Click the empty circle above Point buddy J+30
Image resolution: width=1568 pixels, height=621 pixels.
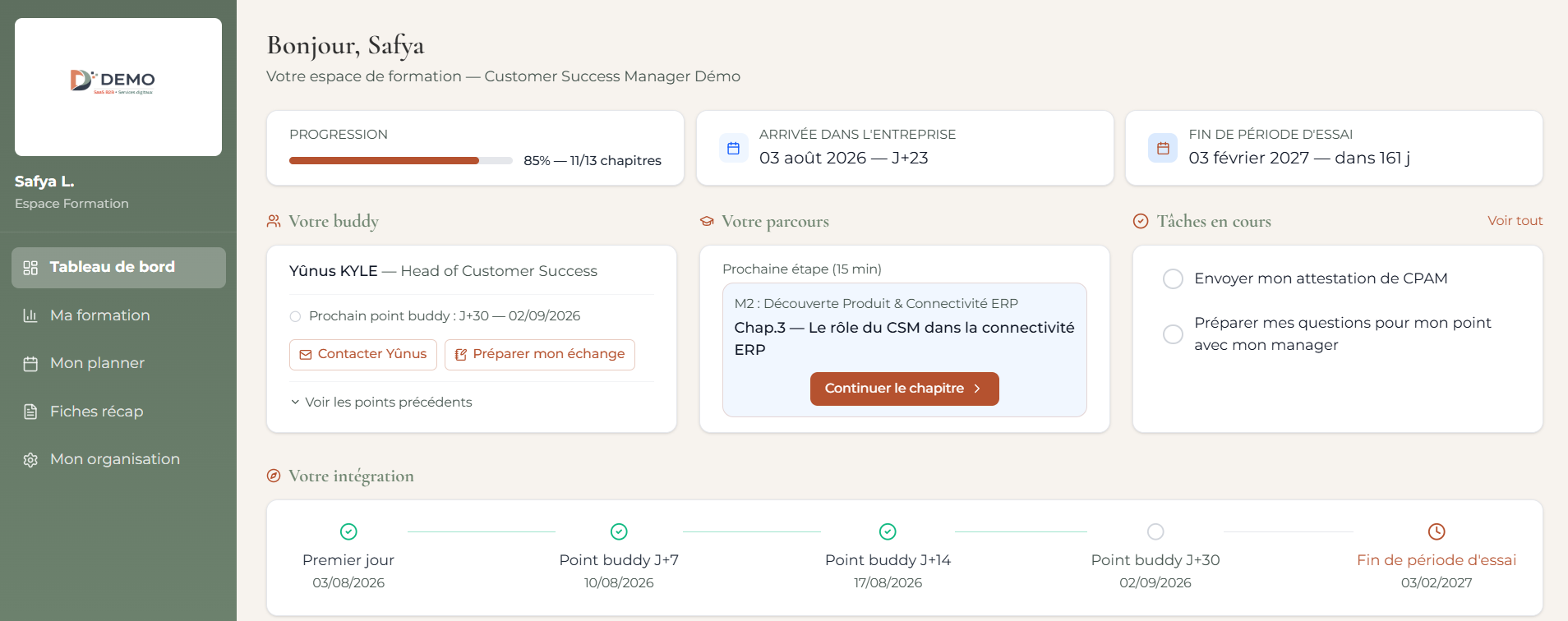click(1155, 531)
